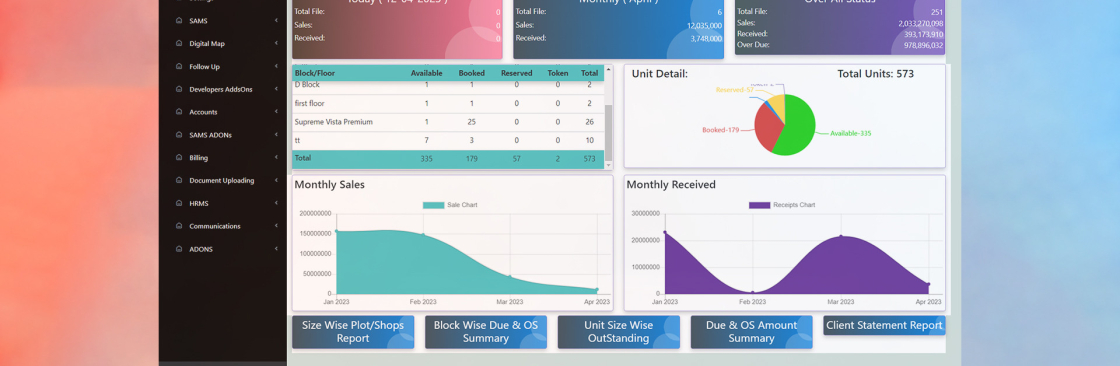Open Block Wise Due & OS Summary
Screen dimensions: 1120x366
click(x=486, y=332)
